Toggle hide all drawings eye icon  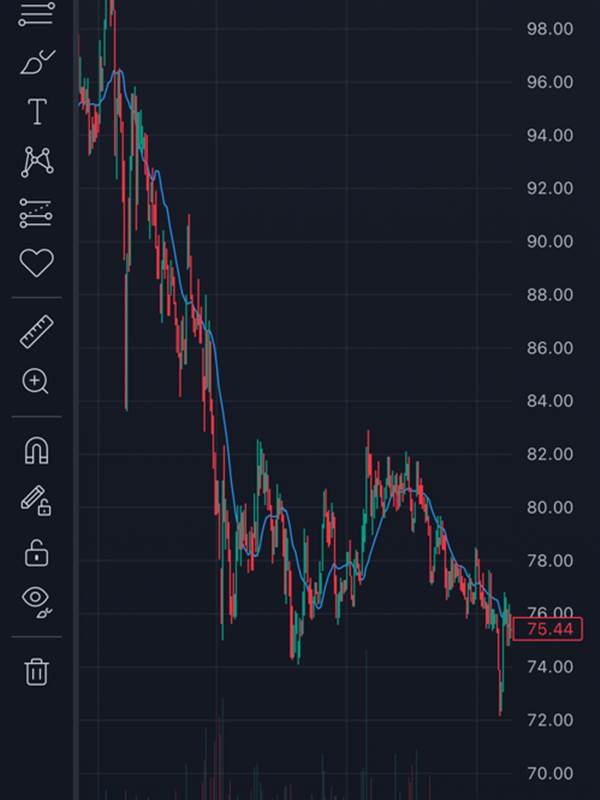click(37, 602)
